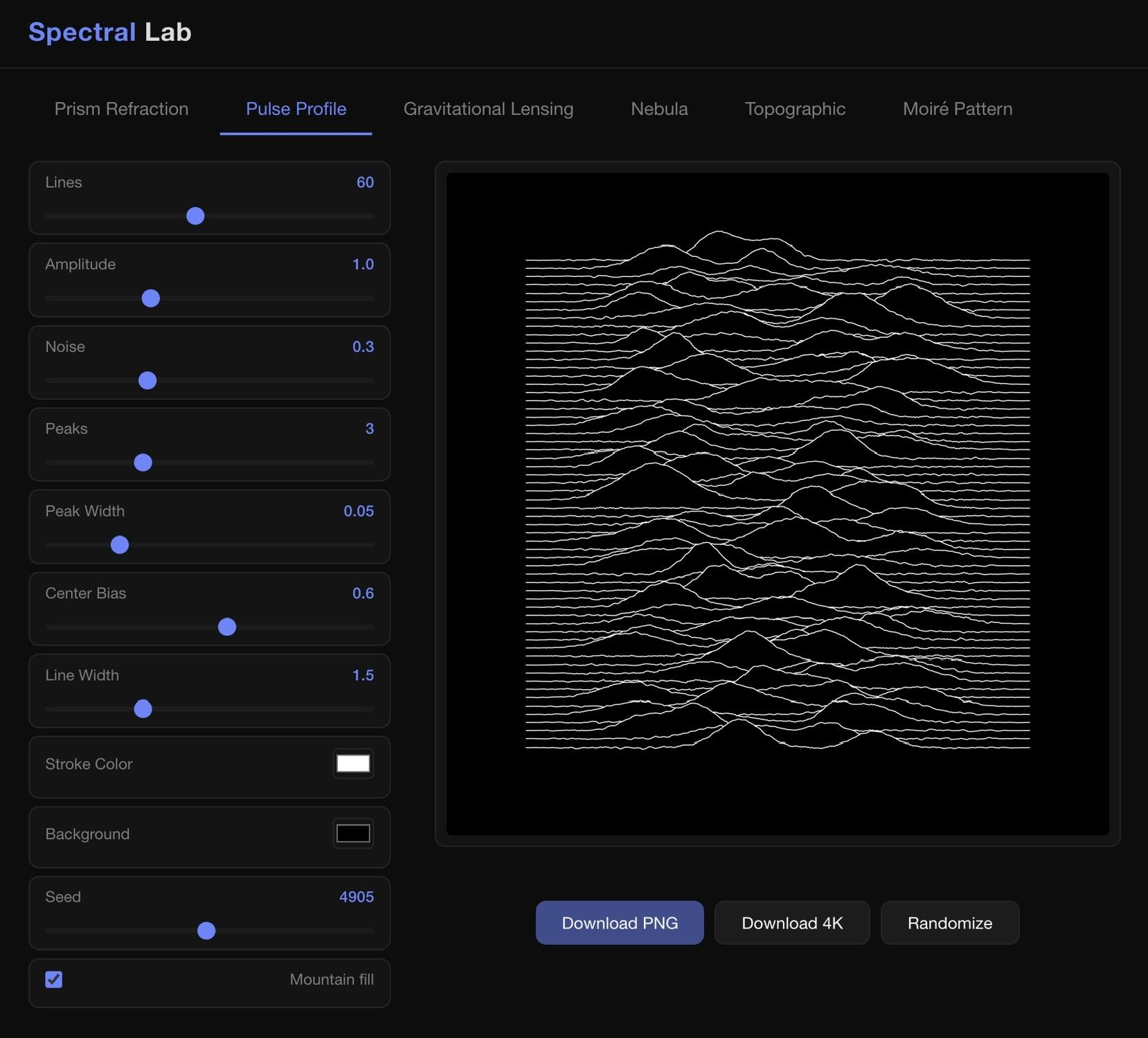
Task: Click the Amplitude slider handle
Action: pos(150,298)
